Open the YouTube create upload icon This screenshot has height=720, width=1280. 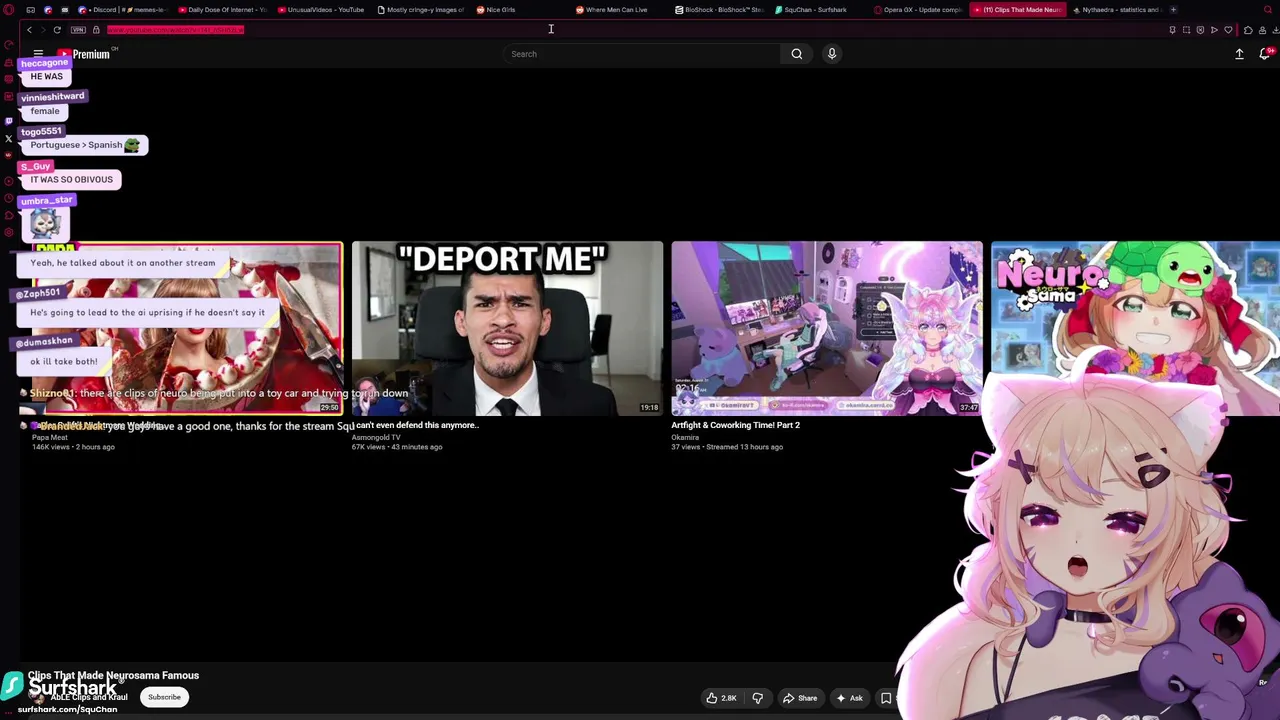(x=1239, y=54)
